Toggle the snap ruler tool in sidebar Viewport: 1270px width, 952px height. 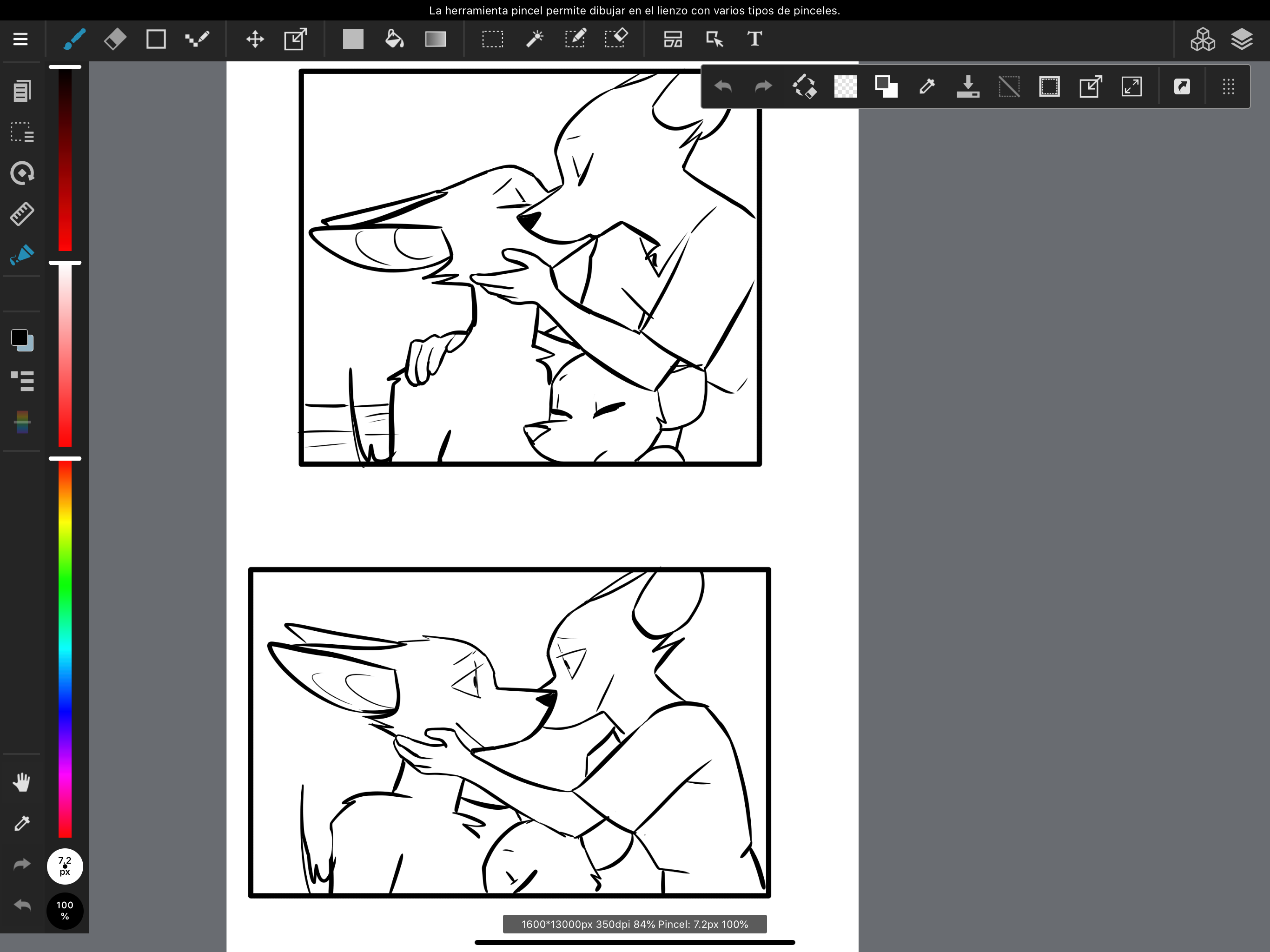point(22,214)
